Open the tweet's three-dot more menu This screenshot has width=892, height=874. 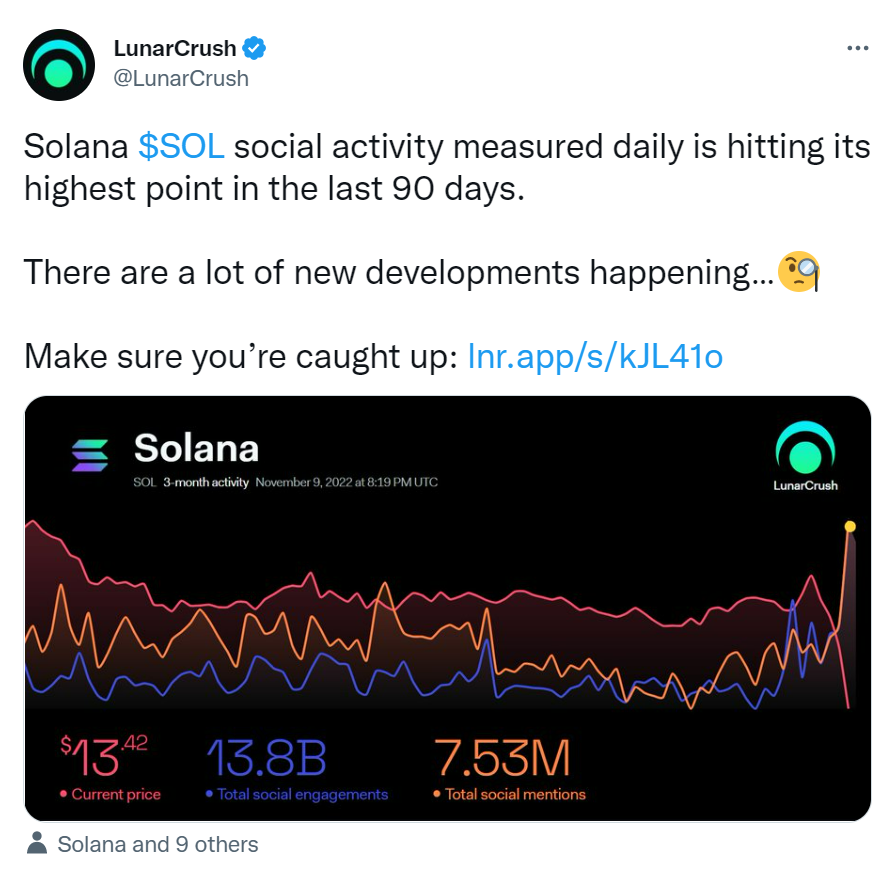(857, 48)
